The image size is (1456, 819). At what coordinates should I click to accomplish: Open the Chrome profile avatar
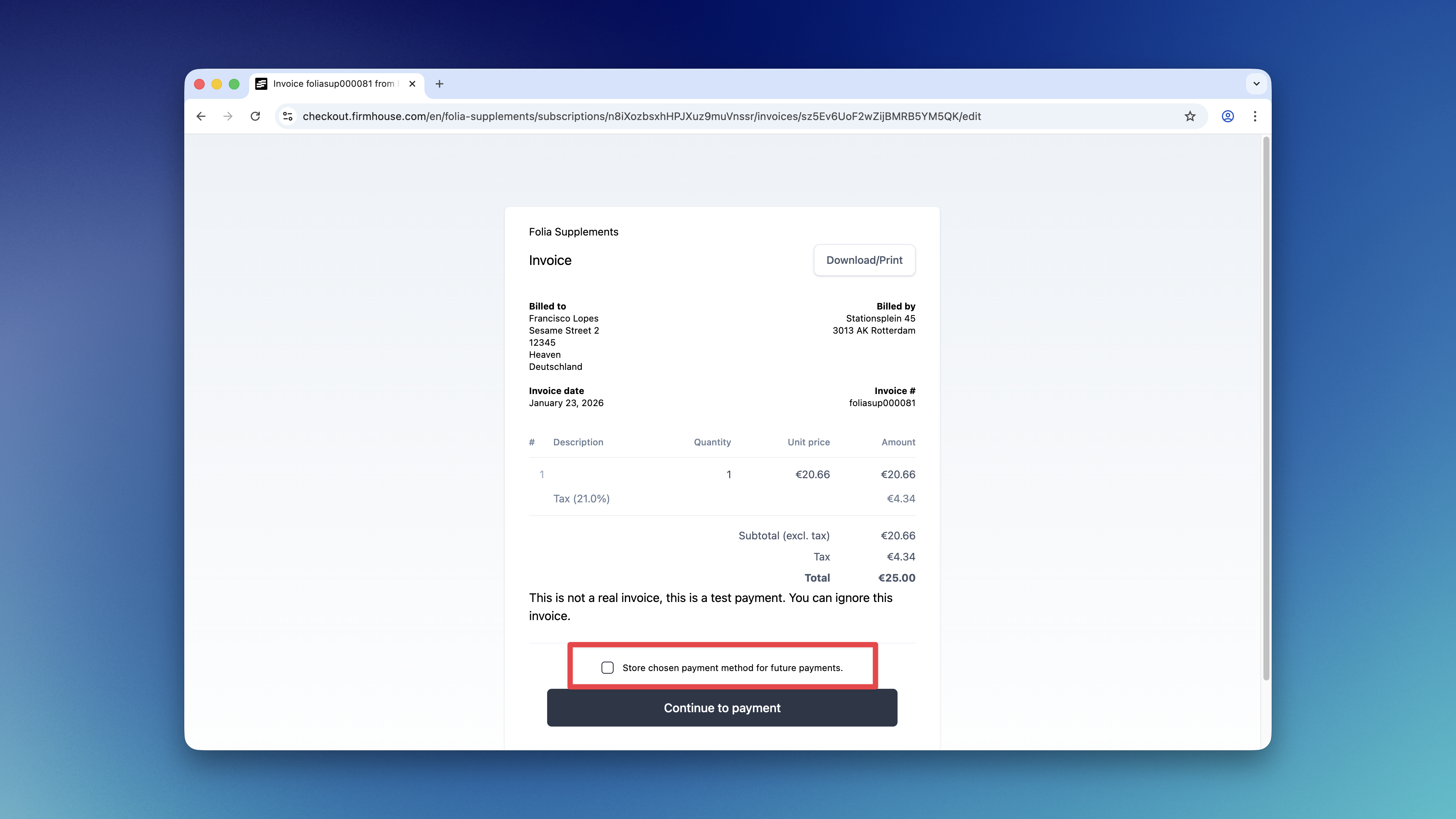[x=1227, y=116]
